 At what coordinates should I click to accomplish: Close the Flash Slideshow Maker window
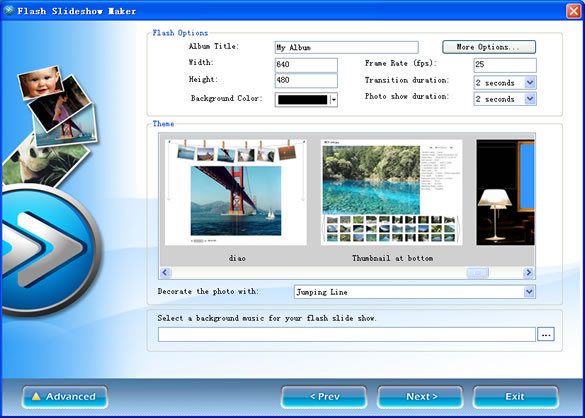tap(573, 11)
